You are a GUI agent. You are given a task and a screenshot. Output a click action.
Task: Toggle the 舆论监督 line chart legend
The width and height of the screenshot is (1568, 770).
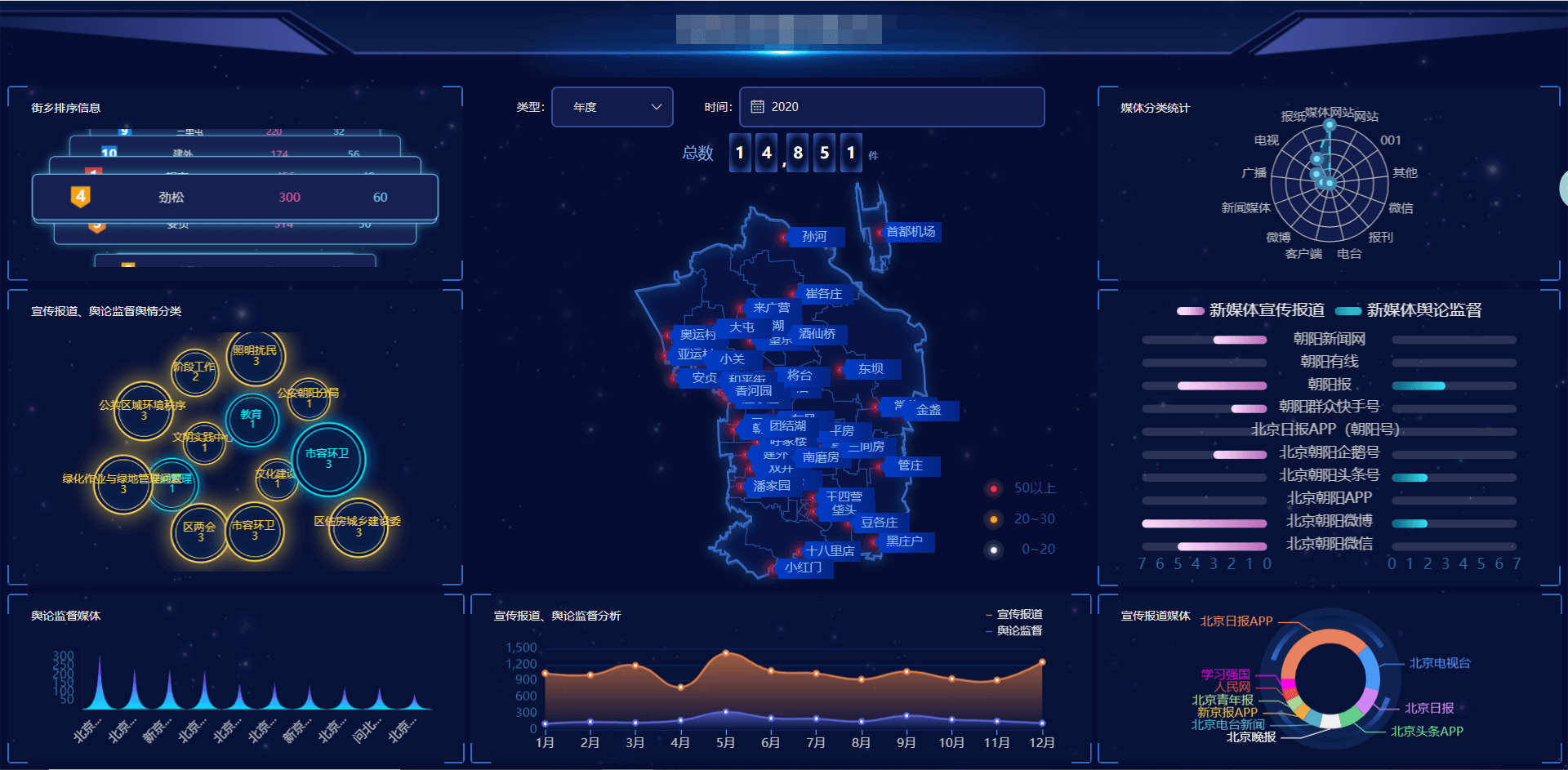[1013, 630]
